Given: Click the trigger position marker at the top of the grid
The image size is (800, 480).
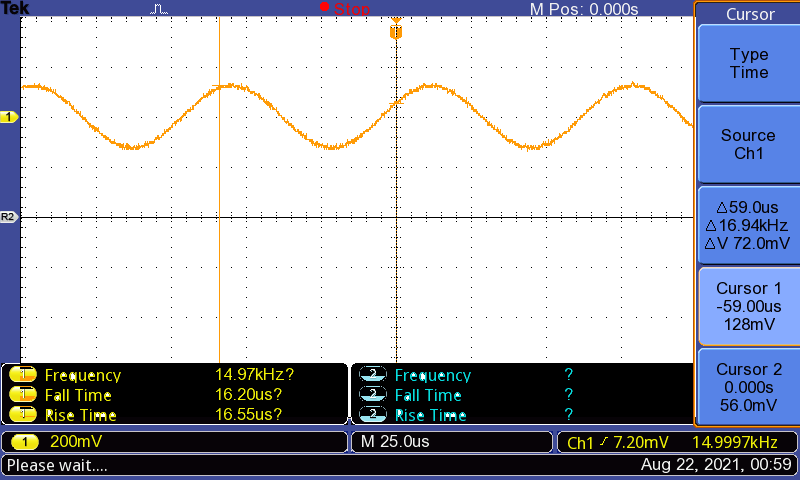Looking at the screenshot, I should coord(396,29).
